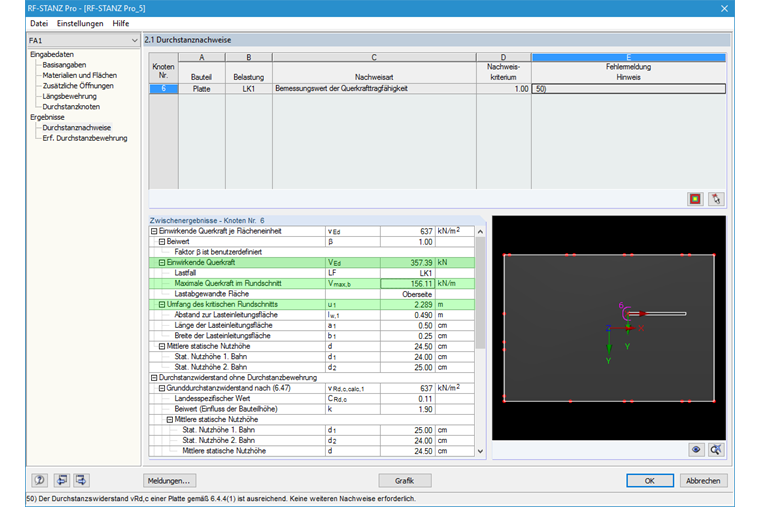Click Eingabedaten tree heading
This screenshot has height=507, width=760.
(x=52, y=54)
